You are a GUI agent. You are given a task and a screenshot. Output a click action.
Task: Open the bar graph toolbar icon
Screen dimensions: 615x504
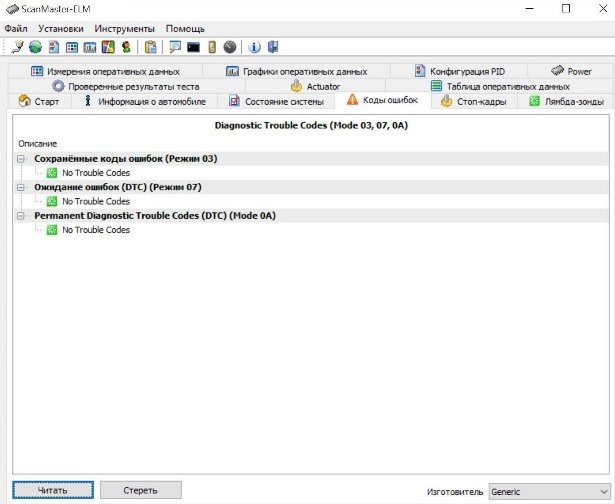90,47
